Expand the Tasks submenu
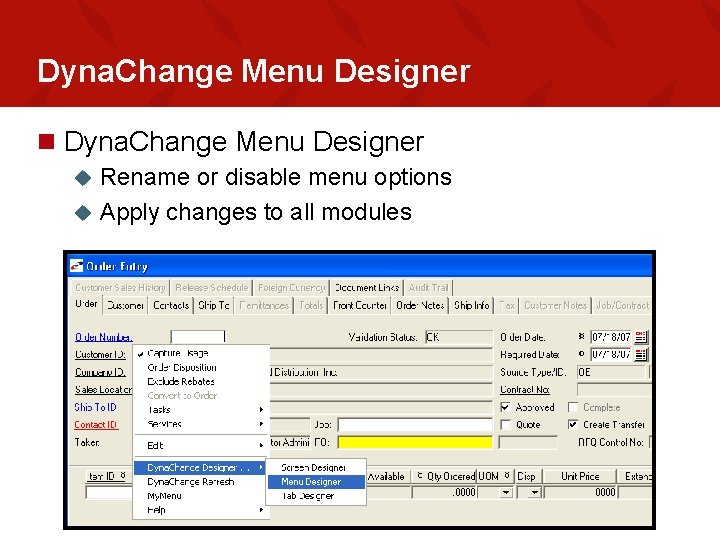 click(202, 410)
